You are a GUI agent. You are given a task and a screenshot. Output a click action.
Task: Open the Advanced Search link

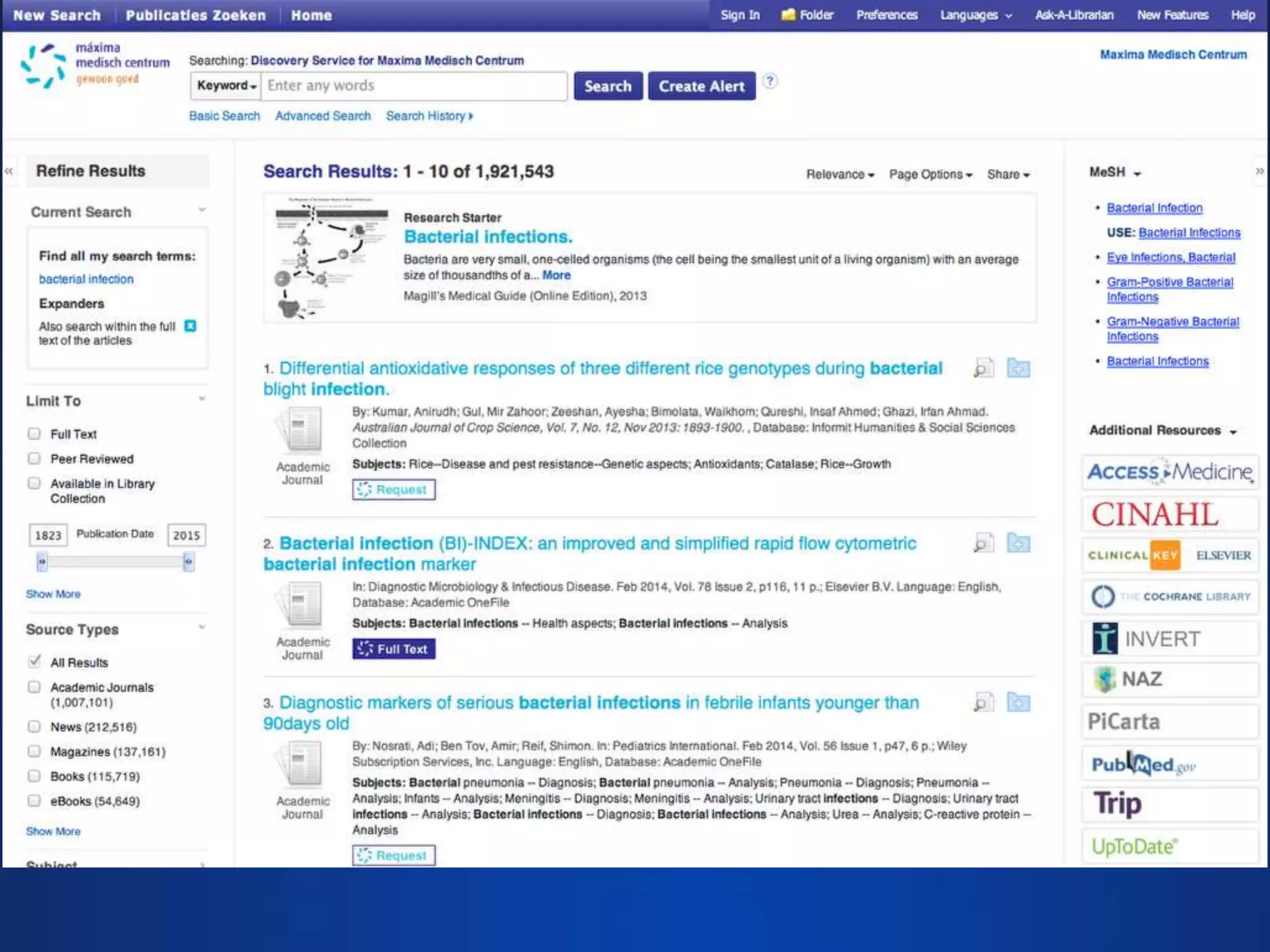point(322,116)
